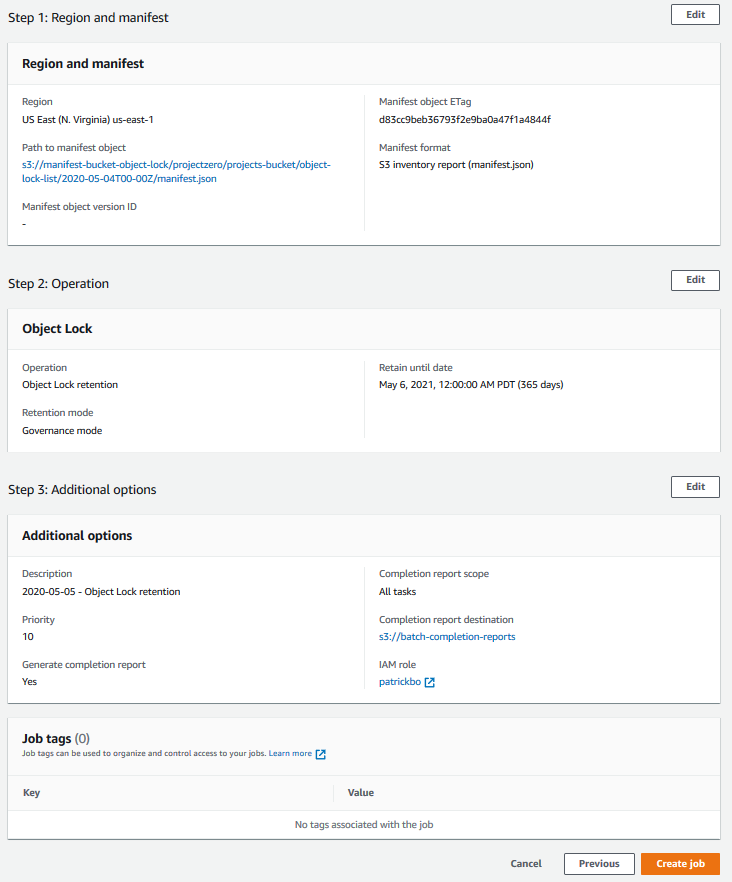
Task: Edit Step 2 Operation settings
Action: pos(695,280)
